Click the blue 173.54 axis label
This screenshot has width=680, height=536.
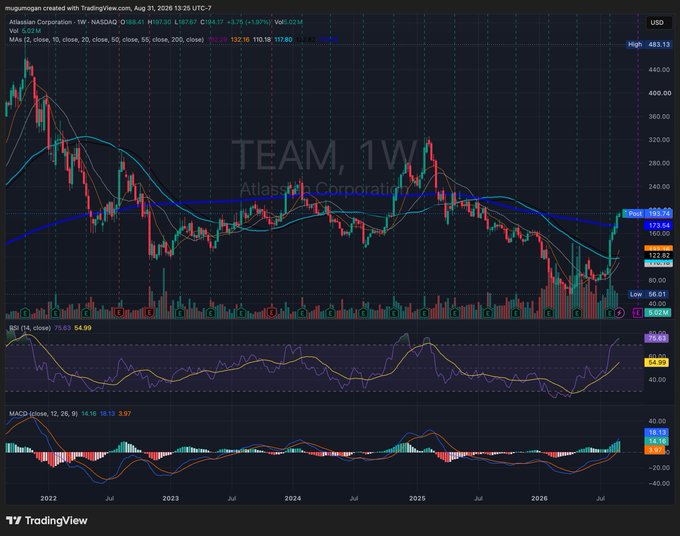tap(658, 226)
